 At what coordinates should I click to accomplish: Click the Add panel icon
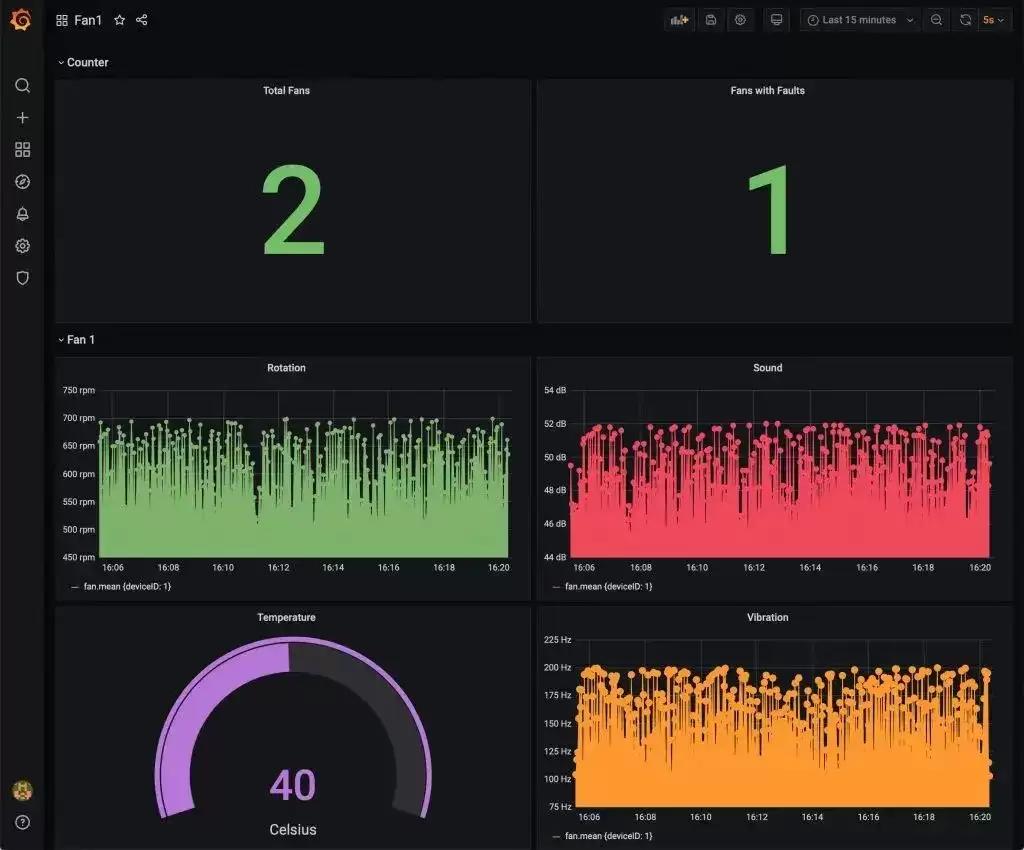coord(679,20)
